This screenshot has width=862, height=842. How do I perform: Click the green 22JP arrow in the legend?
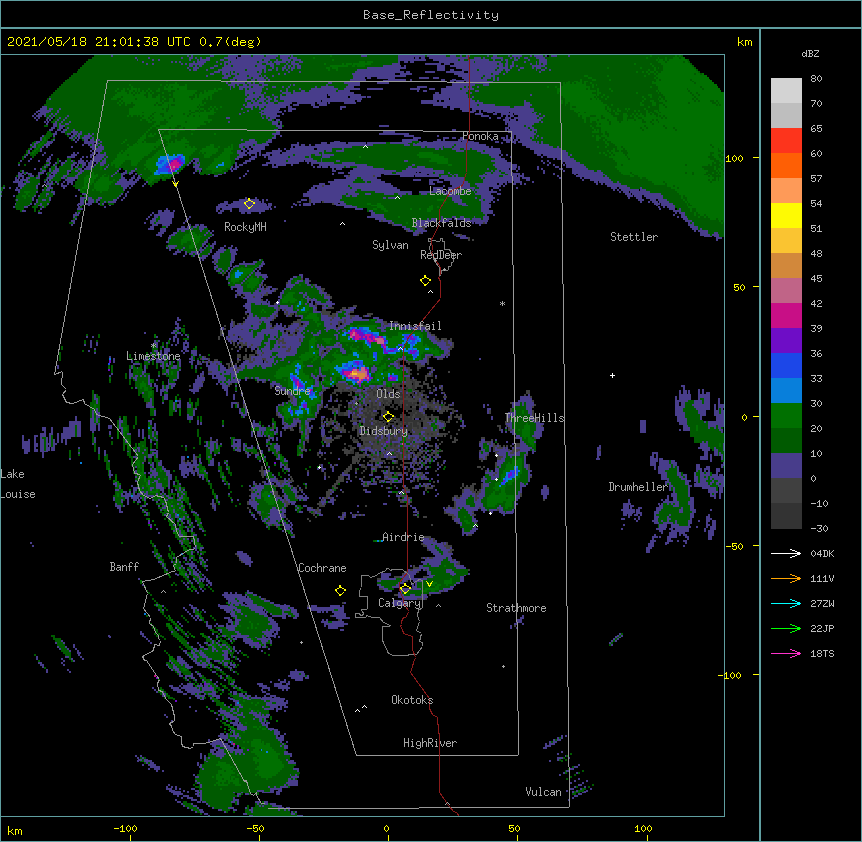pyautogui.click(x=786, y=628)
